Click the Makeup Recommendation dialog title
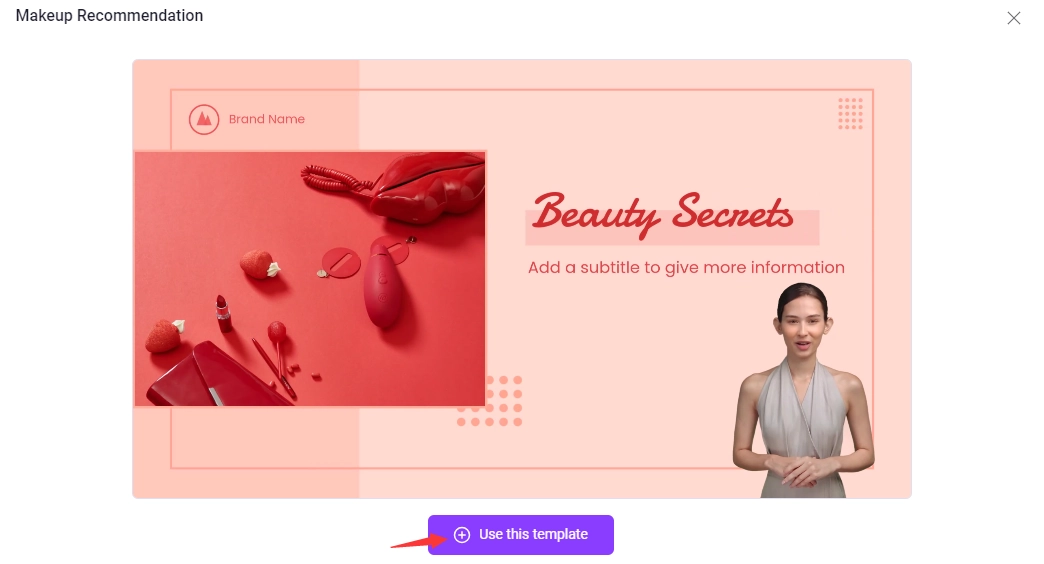The height and width of the screenshot is (564, 1044). [x=109, y=15]
